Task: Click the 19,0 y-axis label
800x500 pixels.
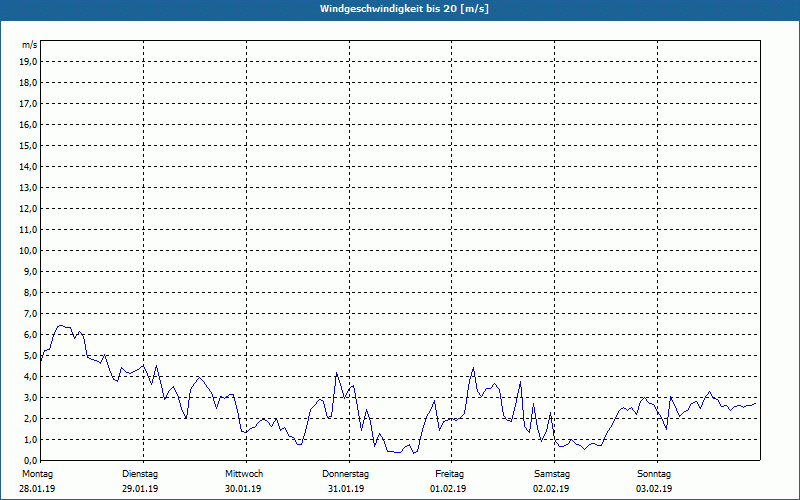Action: [29, 62]
